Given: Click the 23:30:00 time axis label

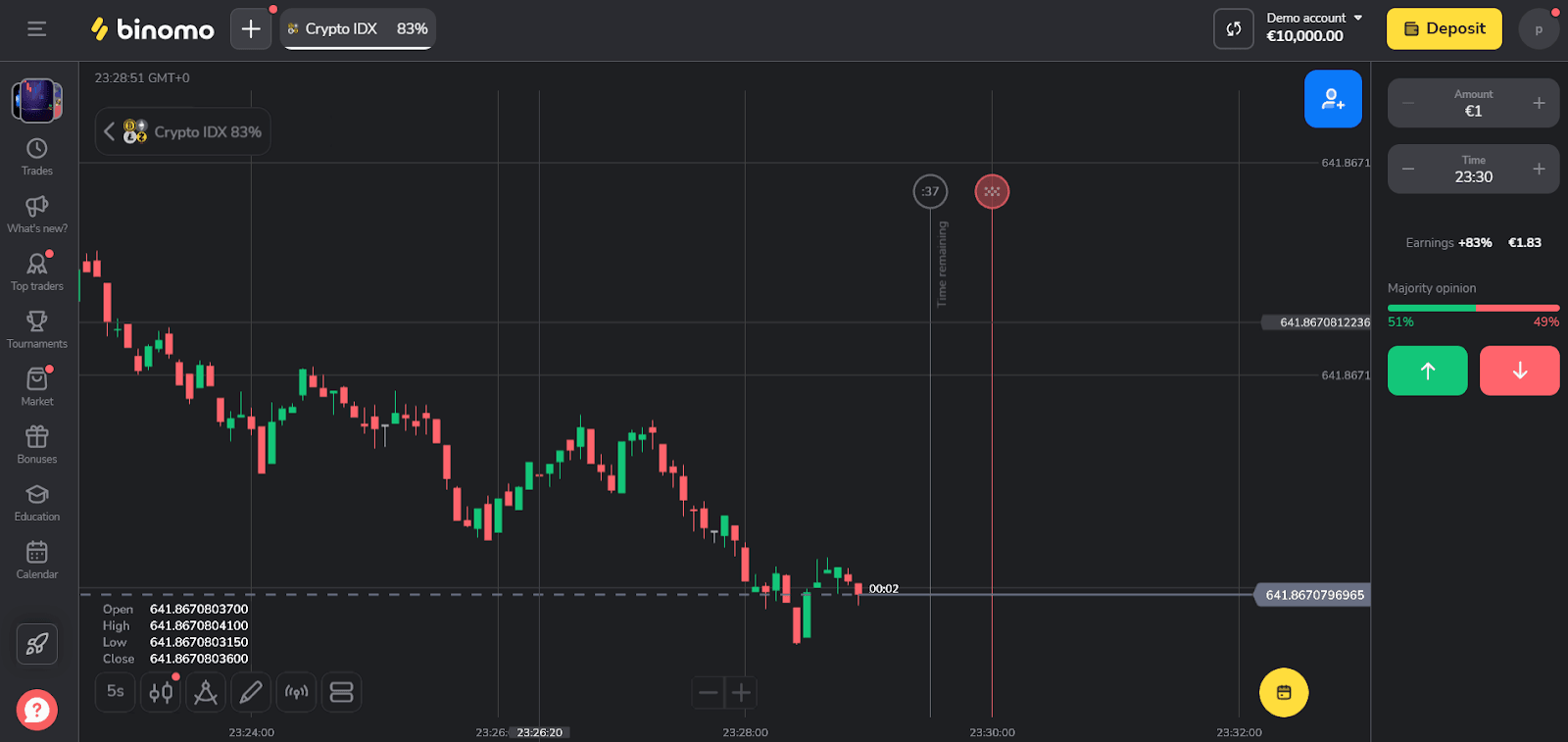Looking at the screenshot, I should coord(992,732).
